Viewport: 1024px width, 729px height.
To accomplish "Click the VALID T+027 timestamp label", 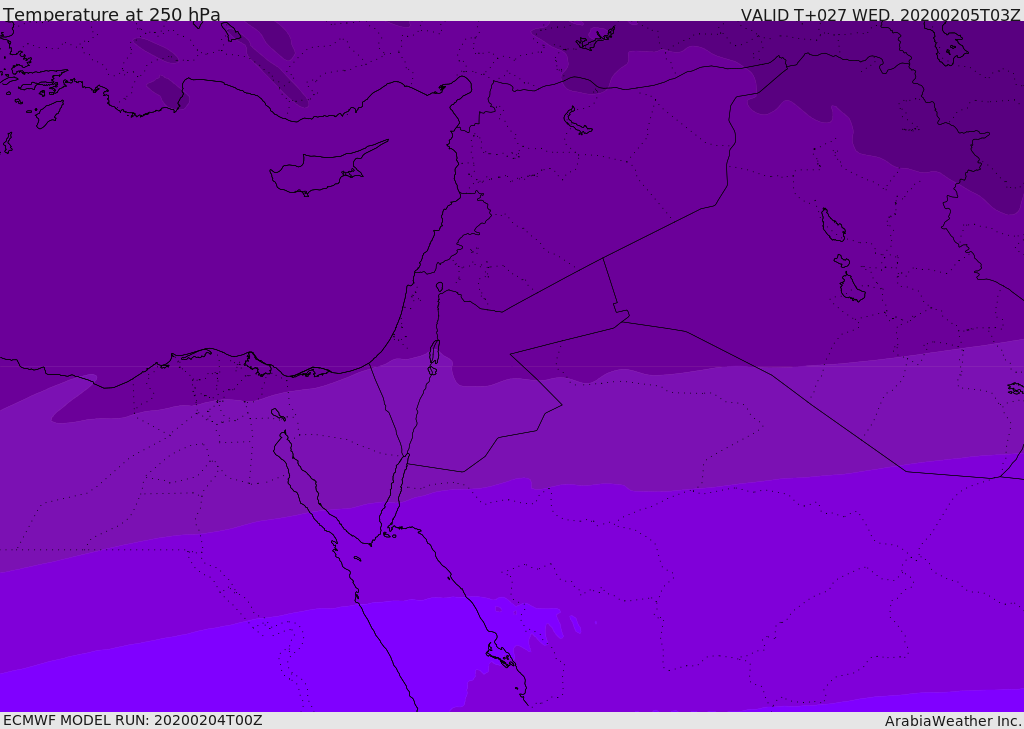I will click(880, 14).
